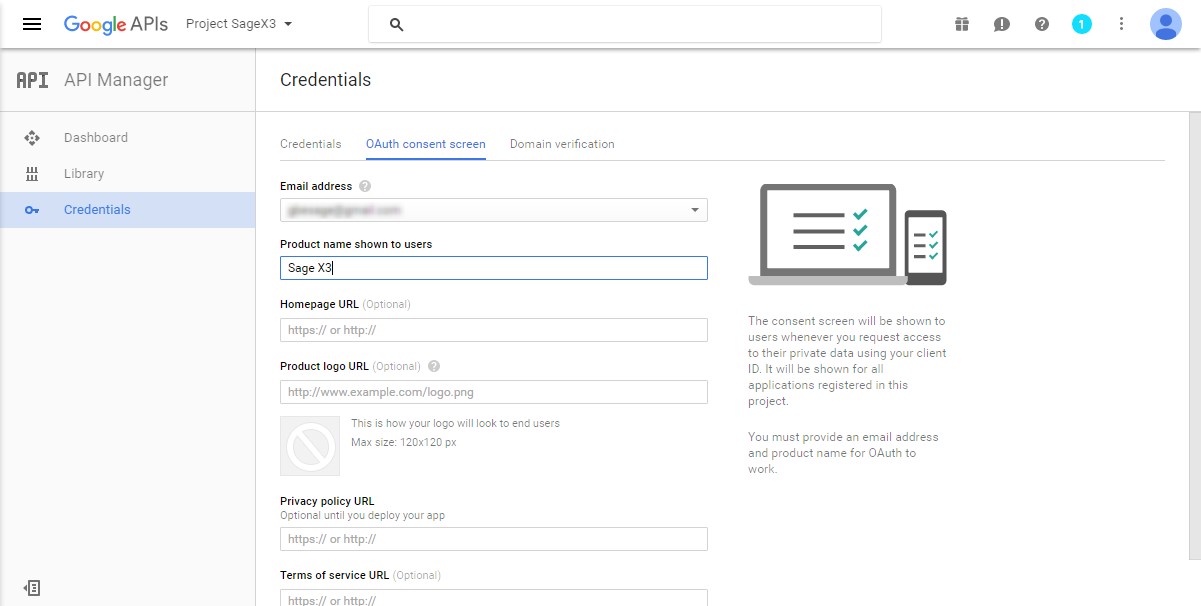Open the three-dot more options menu
Image resolution: width=1201 pixels, height=606 pixels.
coord(1122,24)
